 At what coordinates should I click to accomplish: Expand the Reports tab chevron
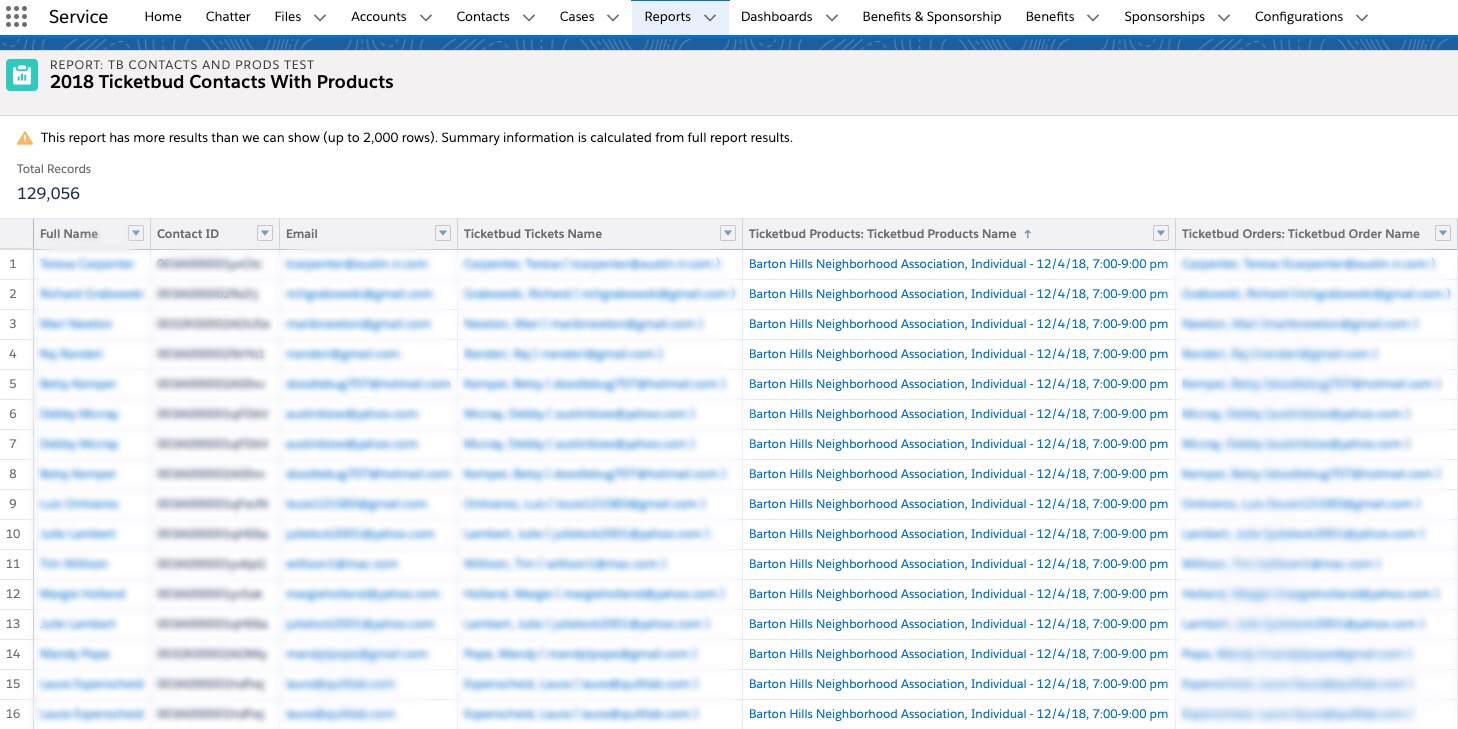pos(710,17)
